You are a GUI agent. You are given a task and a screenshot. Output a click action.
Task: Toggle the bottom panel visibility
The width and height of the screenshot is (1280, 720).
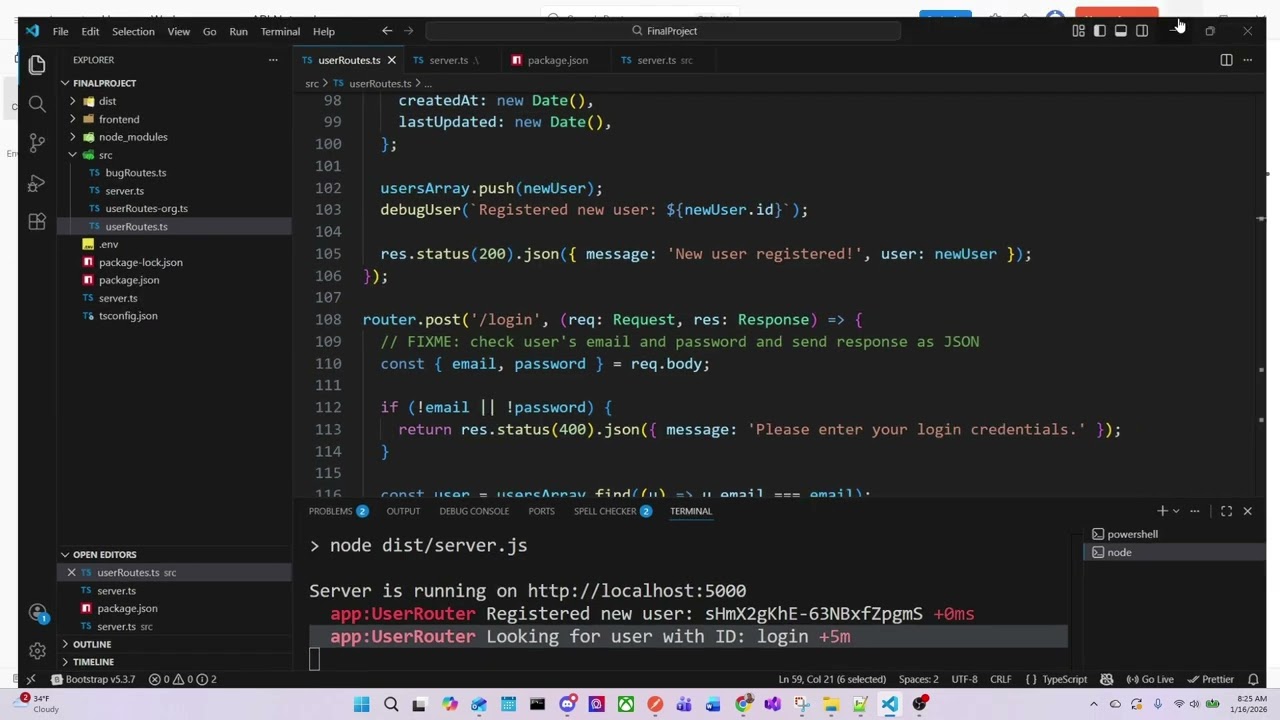pos(1120,31)
